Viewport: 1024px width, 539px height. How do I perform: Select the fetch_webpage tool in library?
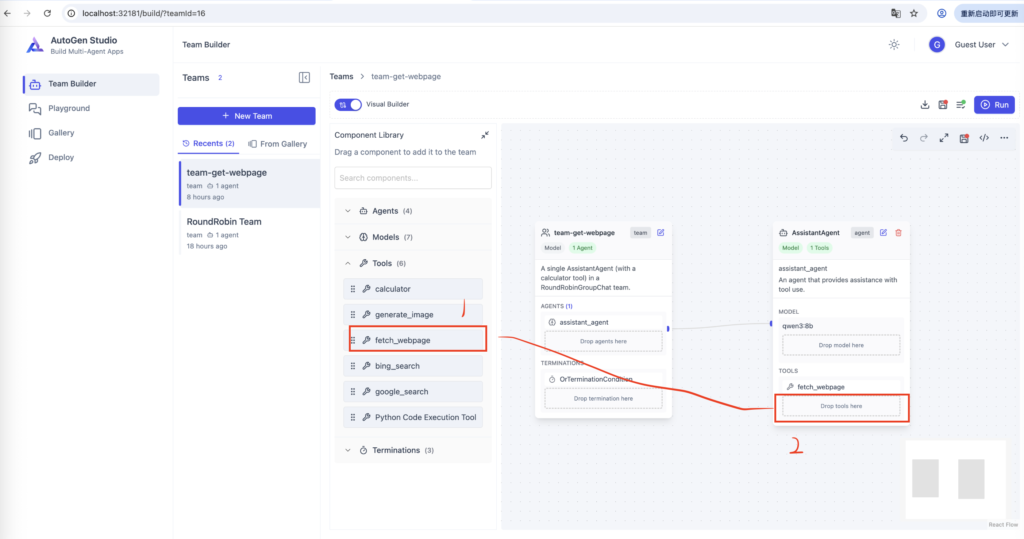click(413, 340)
